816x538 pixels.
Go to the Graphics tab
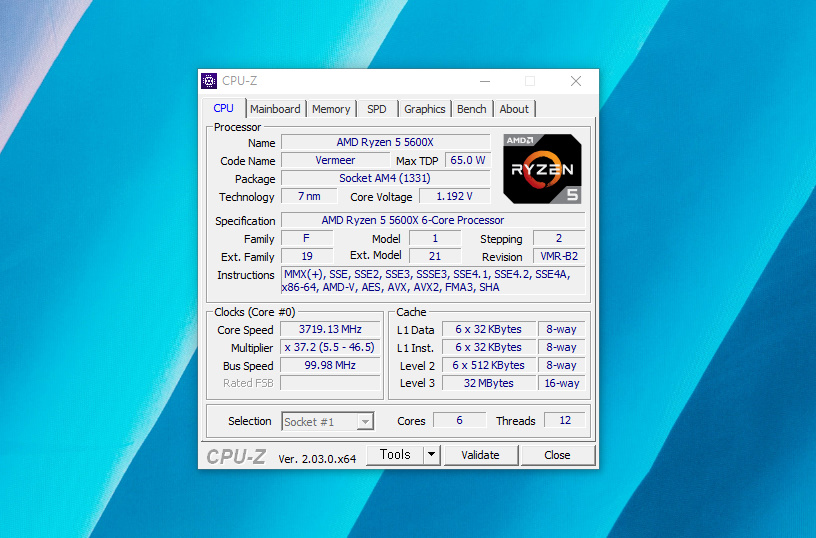pyautogui.click(x=425, y=109)
